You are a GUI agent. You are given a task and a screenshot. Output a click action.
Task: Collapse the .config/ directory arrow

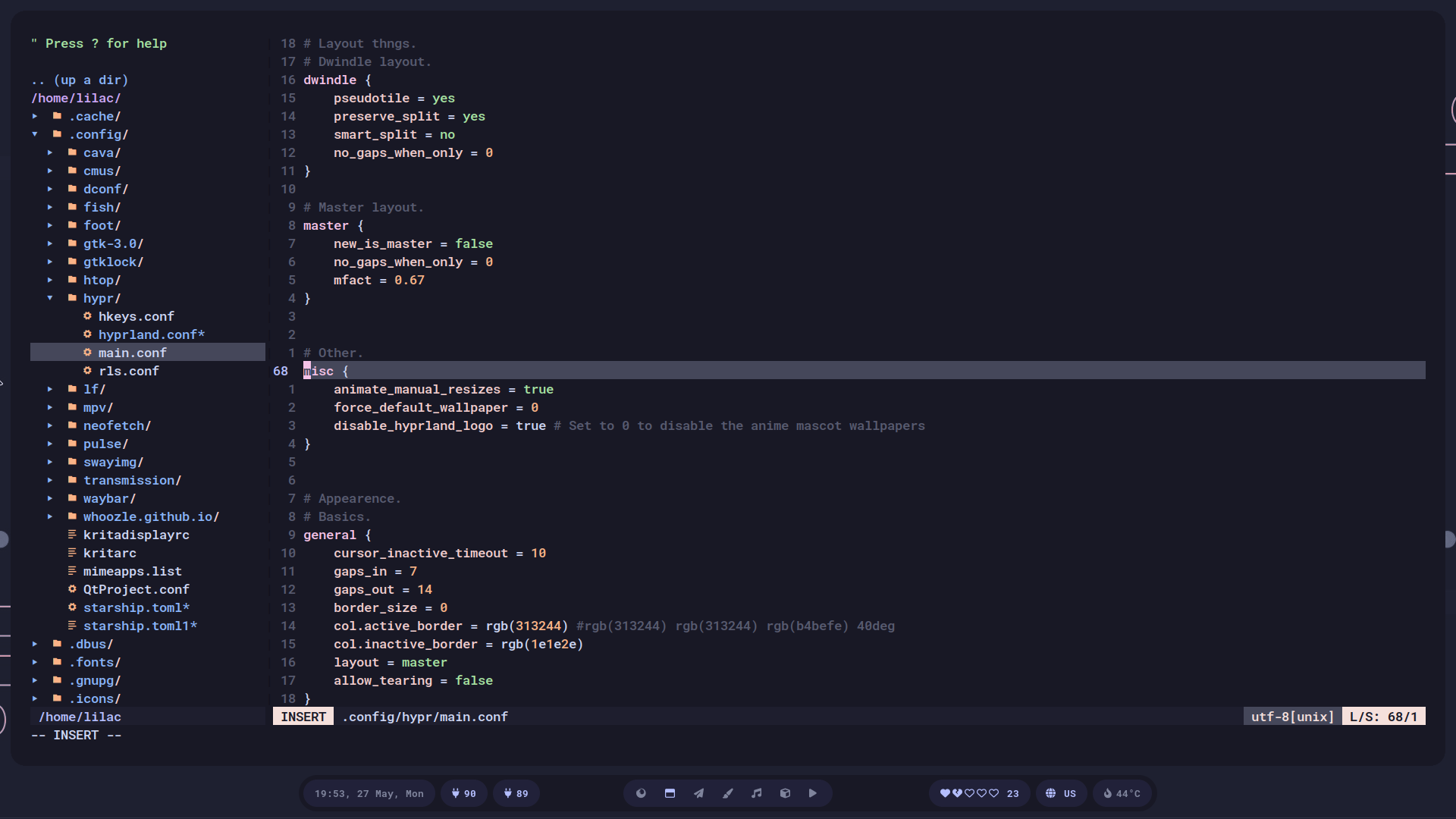pos(35,134)
